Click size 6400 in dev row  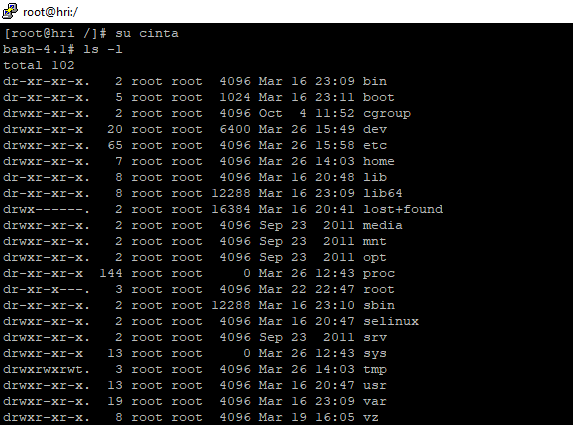click(x=235, y=129)
